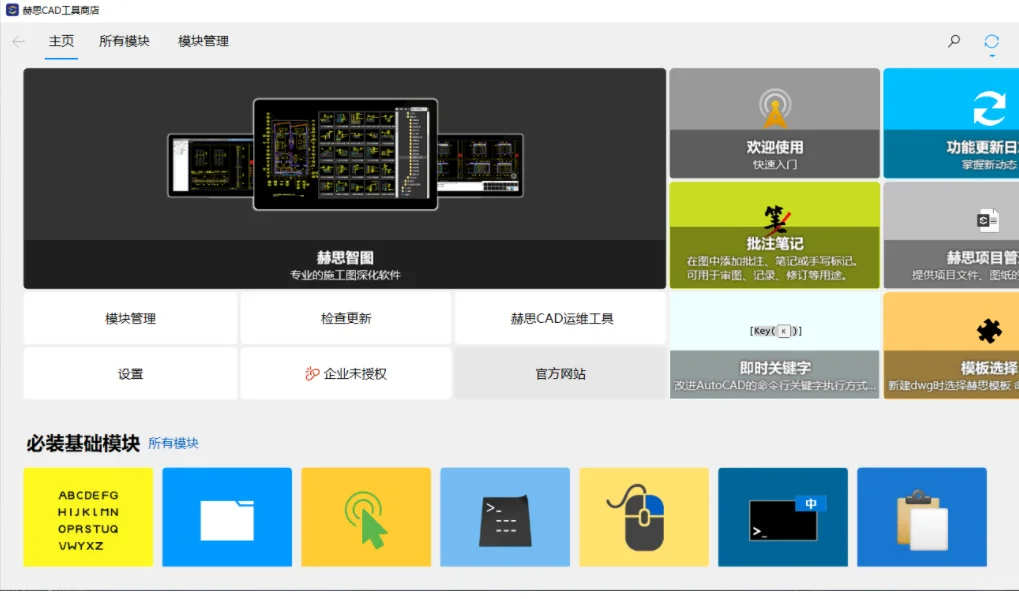Open the white folder module tile
Viewport: 1019px width, 599px height.
tap(226, 517)
